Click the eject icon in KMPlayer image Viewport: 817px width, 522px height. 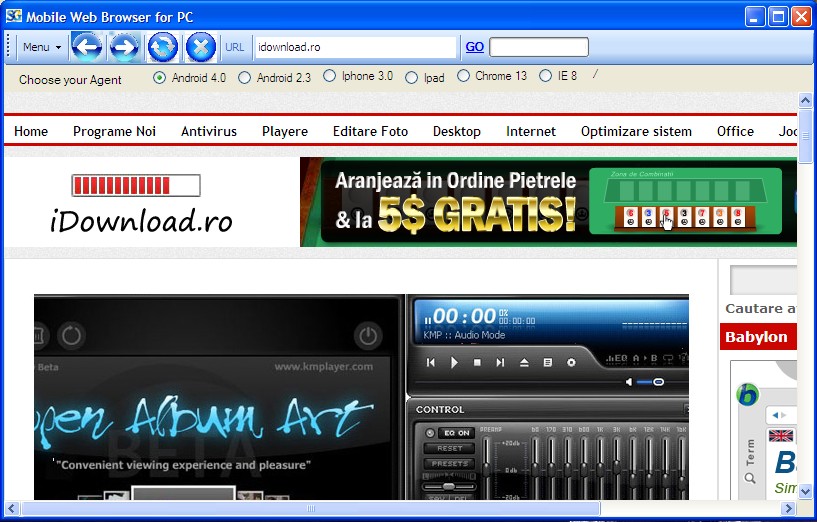(524, 363)
